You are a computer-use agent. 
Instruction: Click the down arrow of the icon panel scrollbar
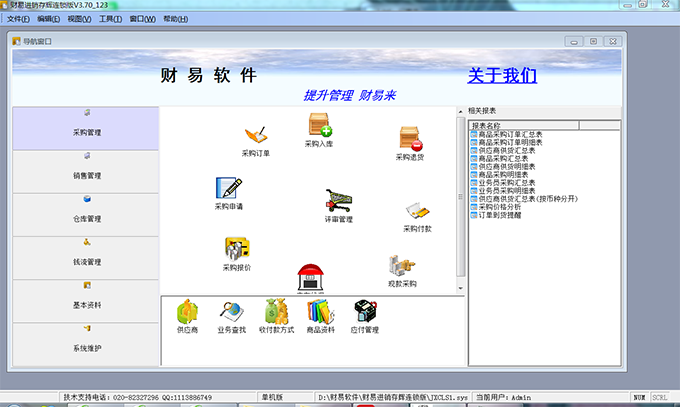[461, 288]
